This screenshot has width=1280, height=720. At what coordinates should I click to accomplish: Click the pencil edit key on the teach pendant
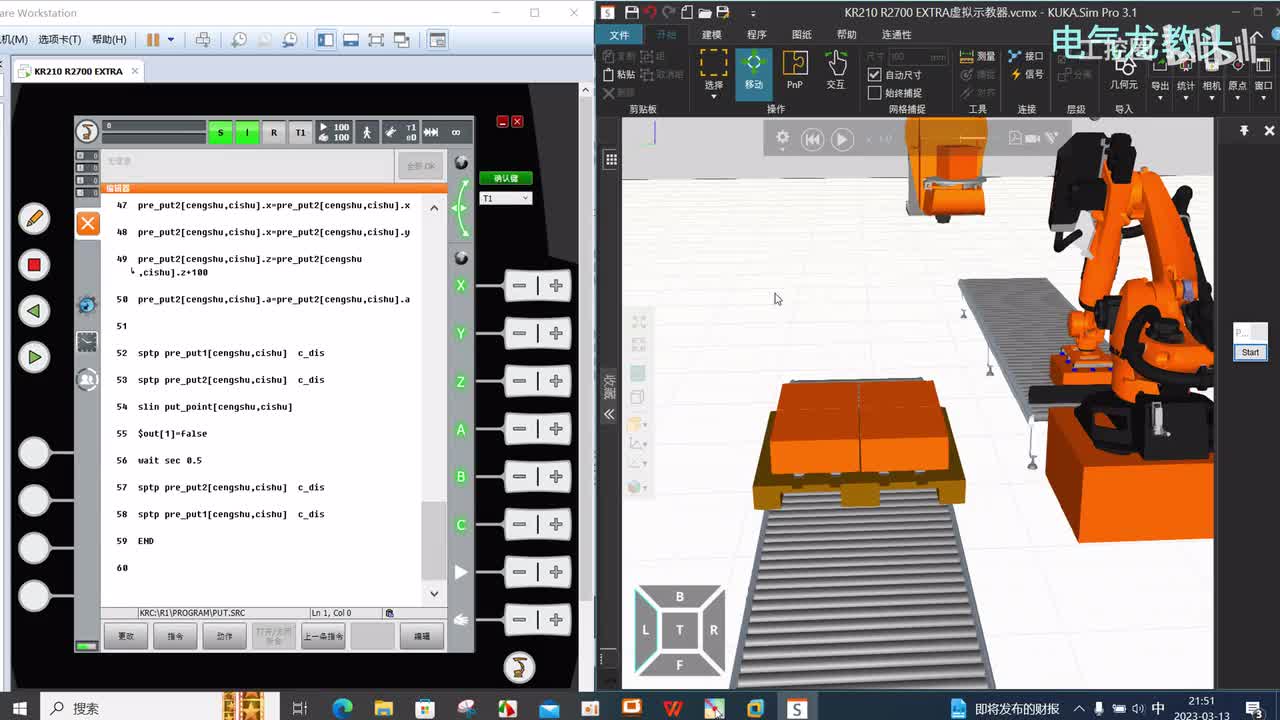(34, 218)
